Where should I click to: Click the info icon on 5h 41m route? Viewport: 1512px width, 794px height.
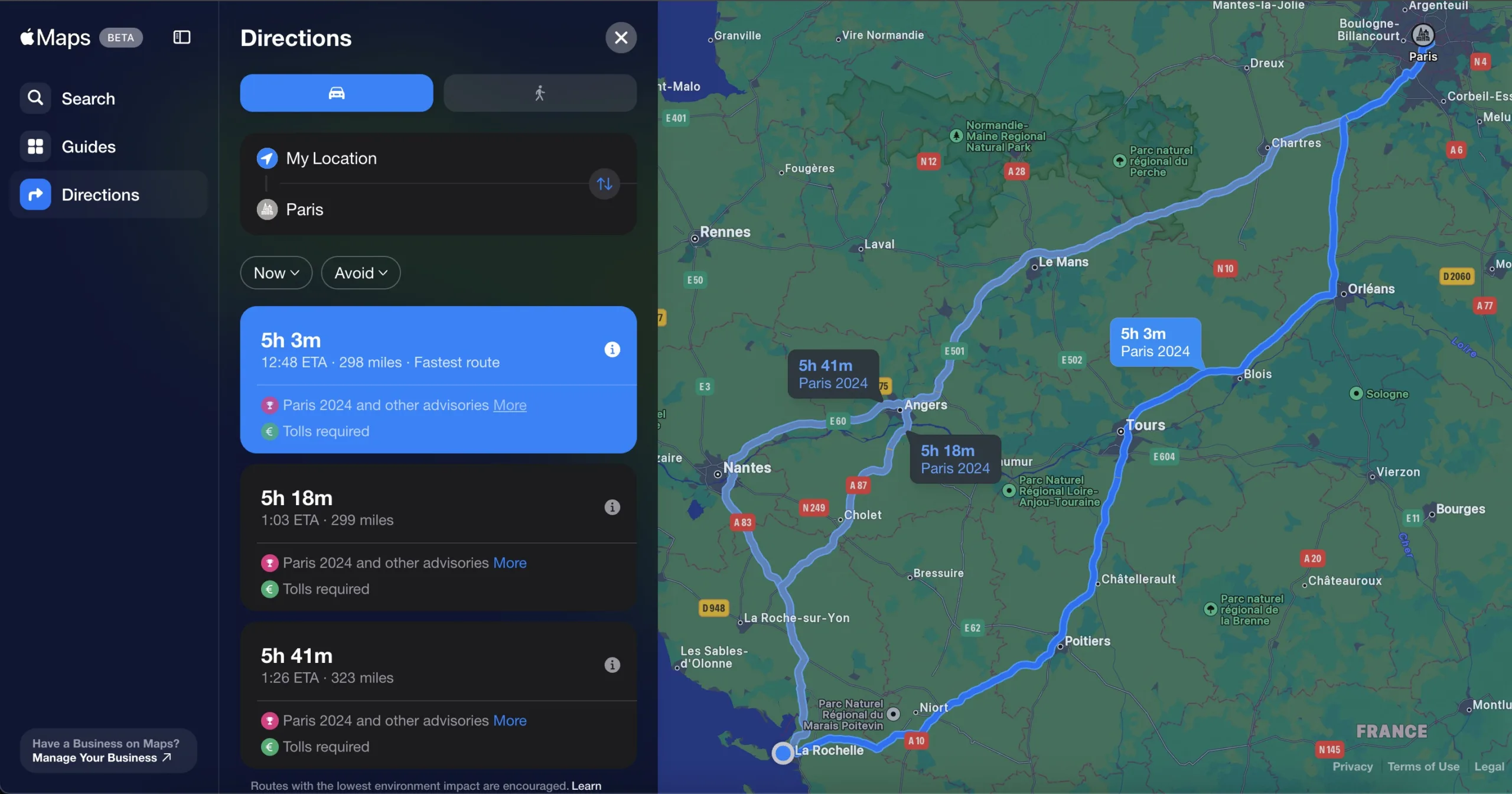612,665
